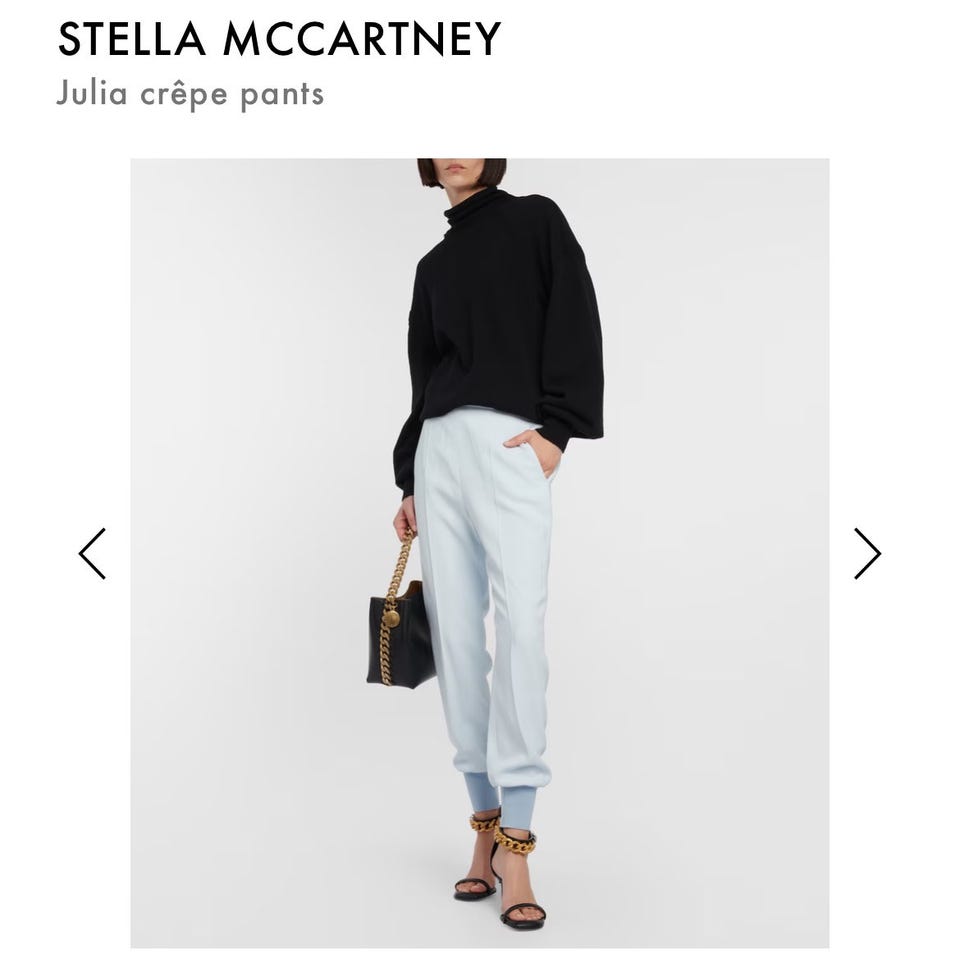Click the ribbed blue ankle cuff
Image resolution: width=960 pixels, height=978 pixels.
pos(518,807)
